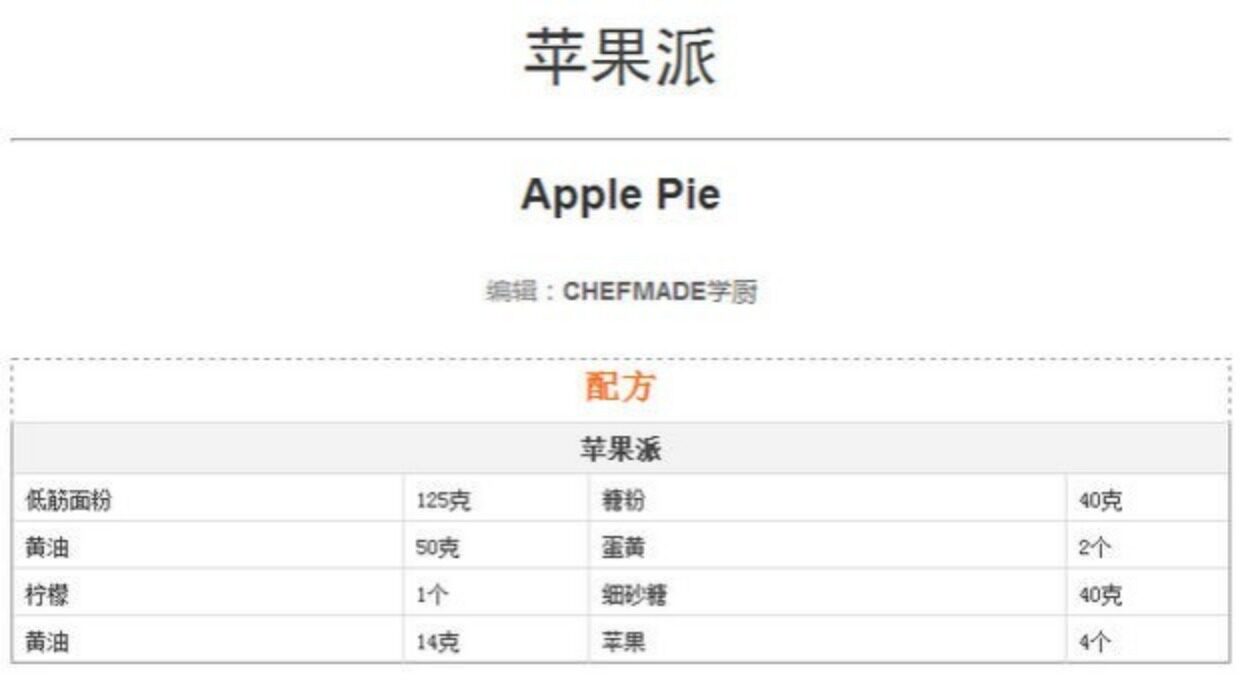
Task: Click the Apple Pie English heading
Action: point(620,194)
